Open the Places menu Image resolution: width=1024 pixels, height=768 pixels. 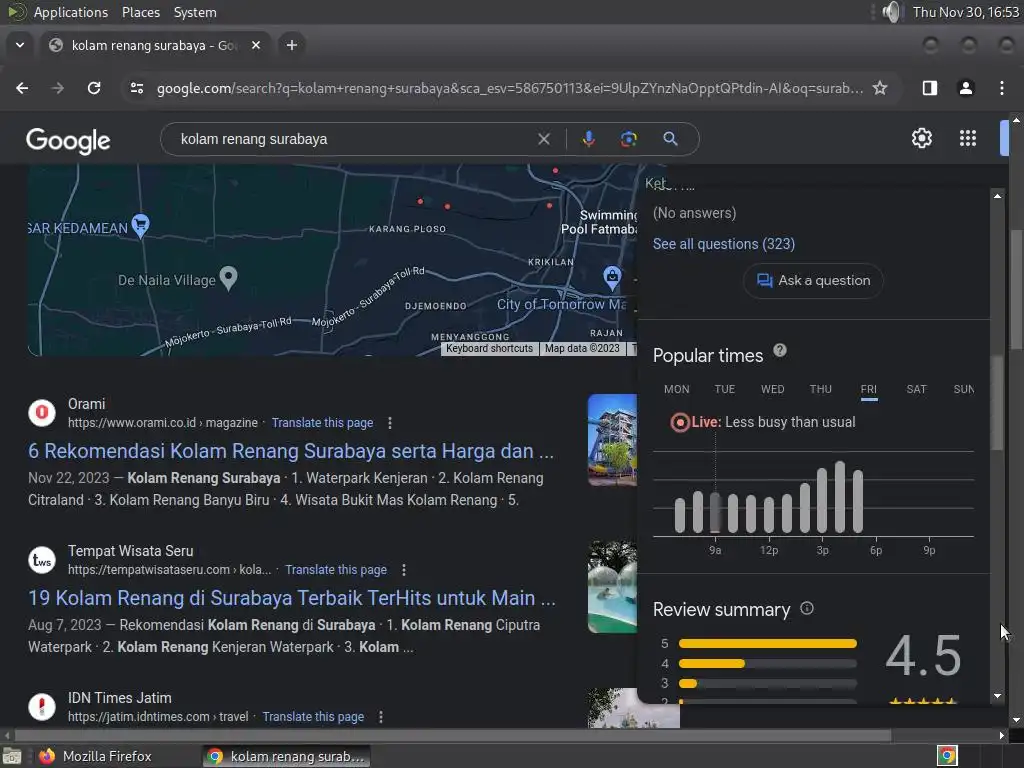pyautogui.click(x=140, y=12)
